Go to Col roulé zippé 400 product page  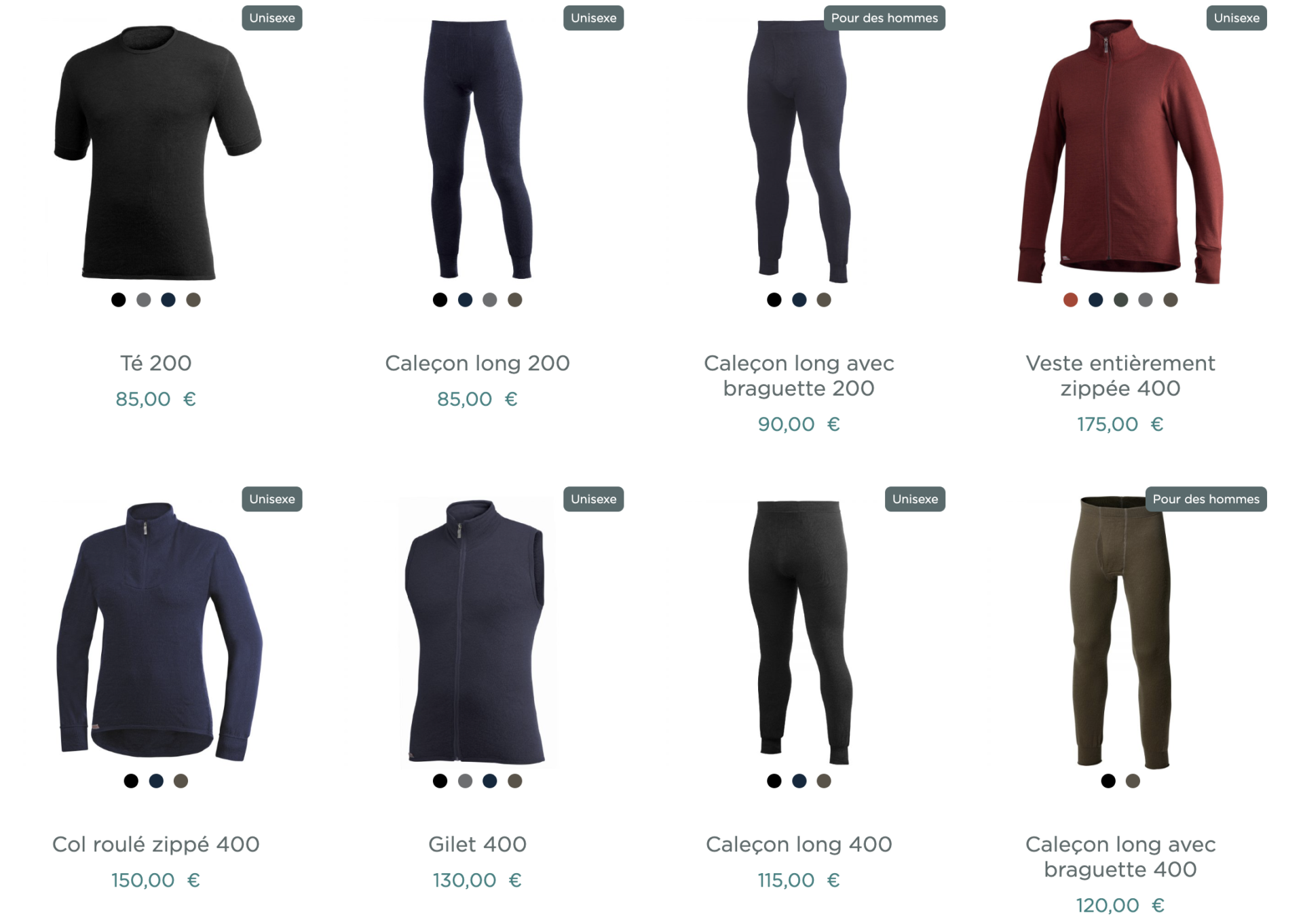coord(156,844)
